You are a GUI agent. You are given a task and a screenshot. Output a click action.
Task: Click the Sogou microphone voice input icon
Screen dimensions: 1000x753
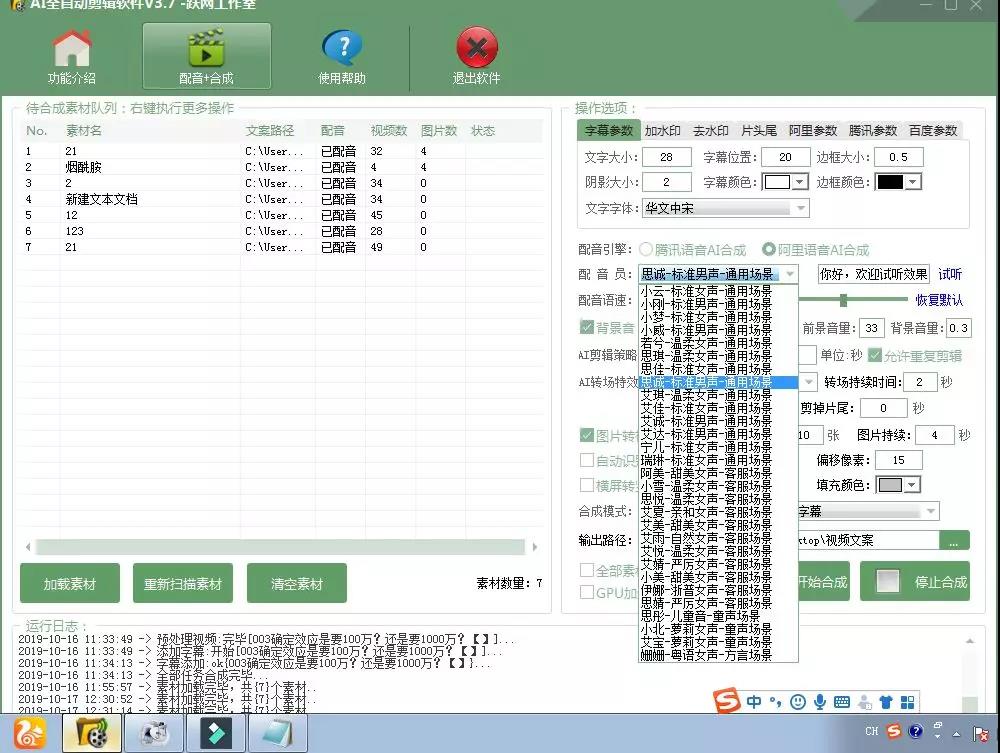[x=819, y=702]
